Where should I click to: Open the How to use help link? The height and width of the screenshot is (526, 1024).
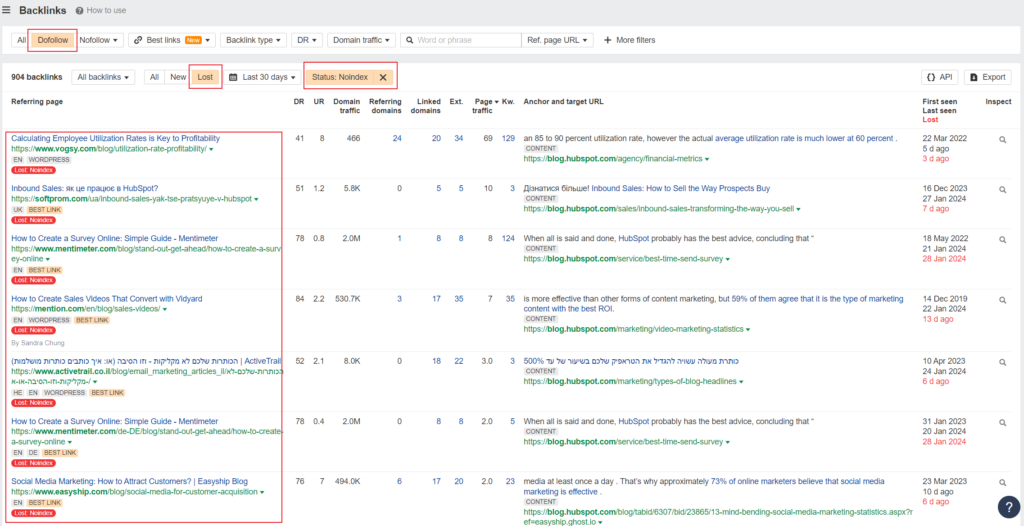click(x=101, y=10)
